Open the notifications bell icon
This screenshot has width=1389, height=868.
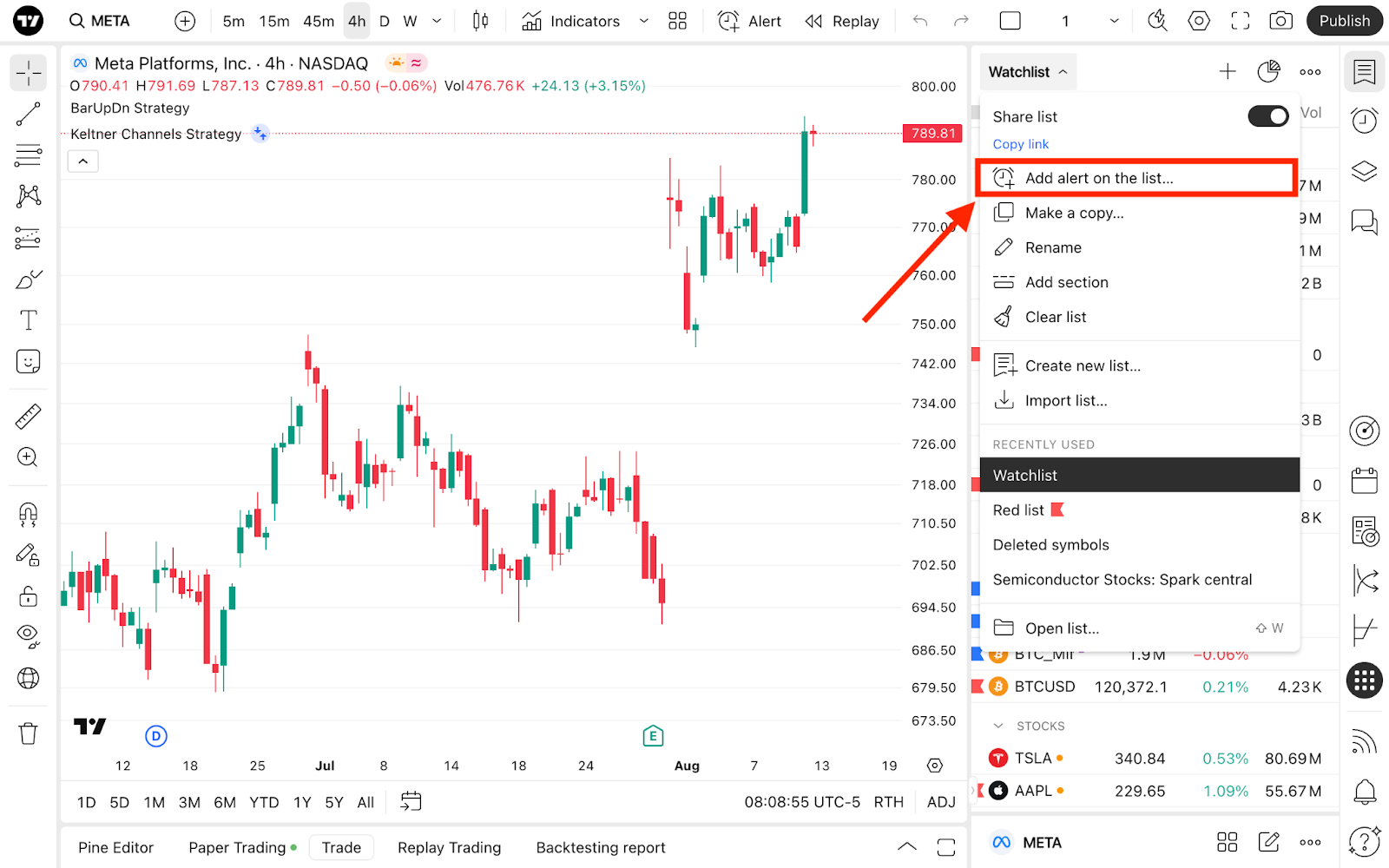point(1365,791)
